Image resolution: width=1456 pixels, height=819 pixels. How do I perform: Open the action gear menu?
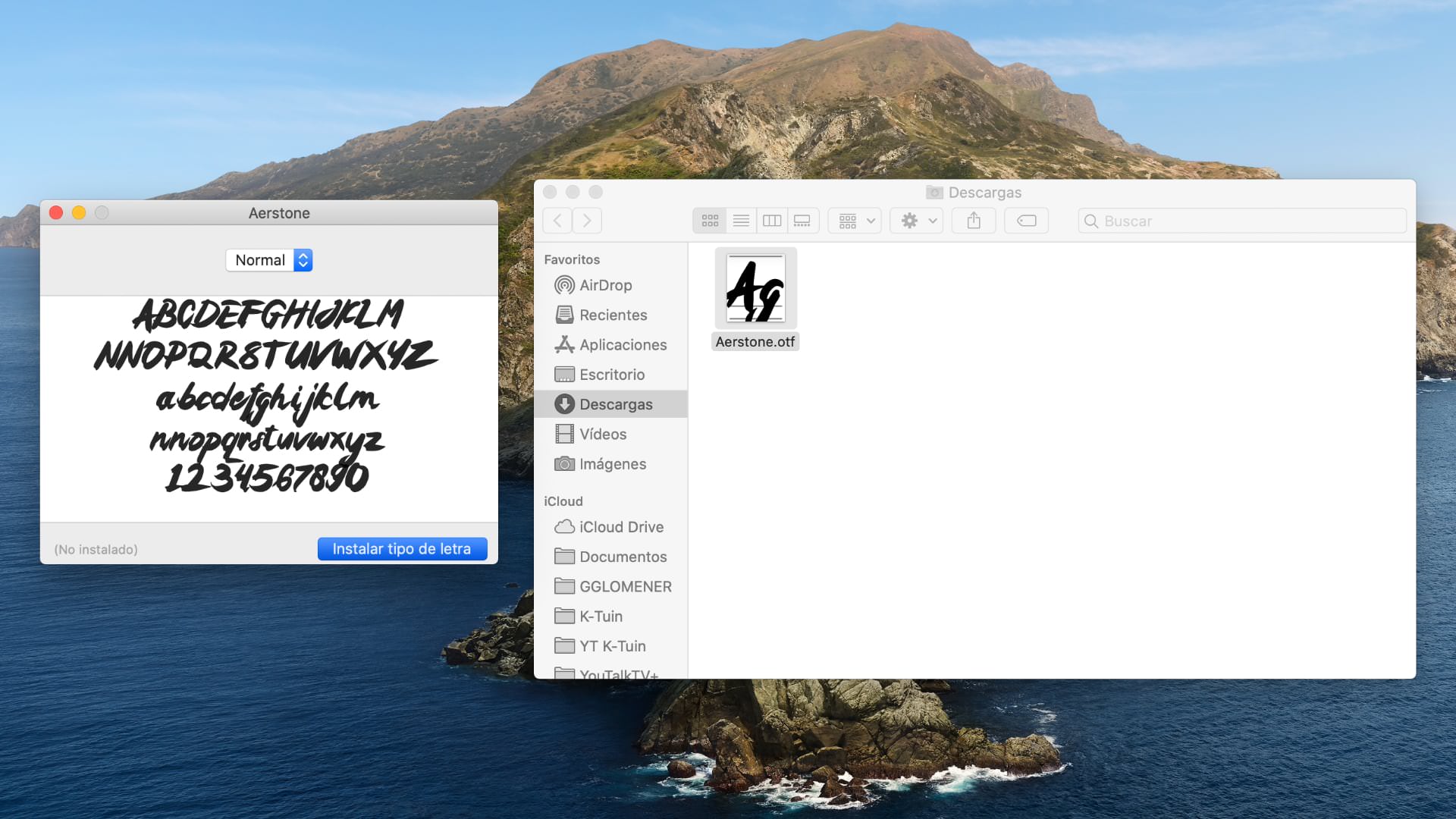[x=916, y=220]
